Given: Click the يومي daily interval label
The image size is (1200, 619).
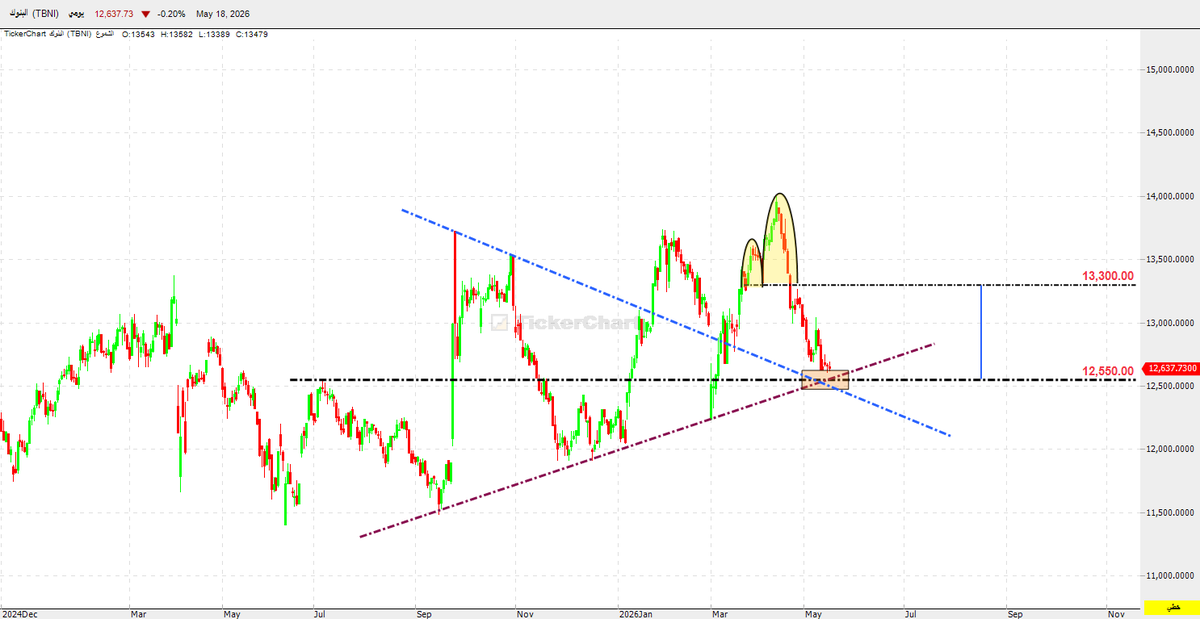Looking at the screenshot, I should pyautogui.click(x=75, y=14).
